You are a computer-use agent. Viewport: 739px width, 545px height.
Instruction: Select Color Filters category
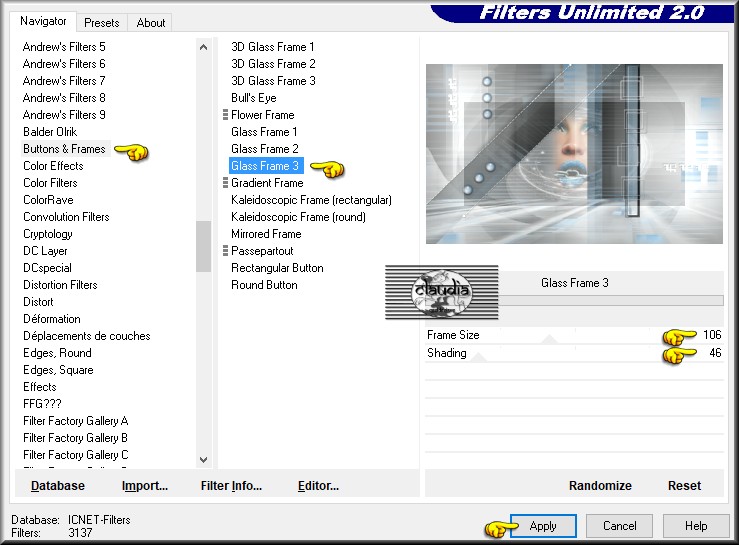click(50, 182)
